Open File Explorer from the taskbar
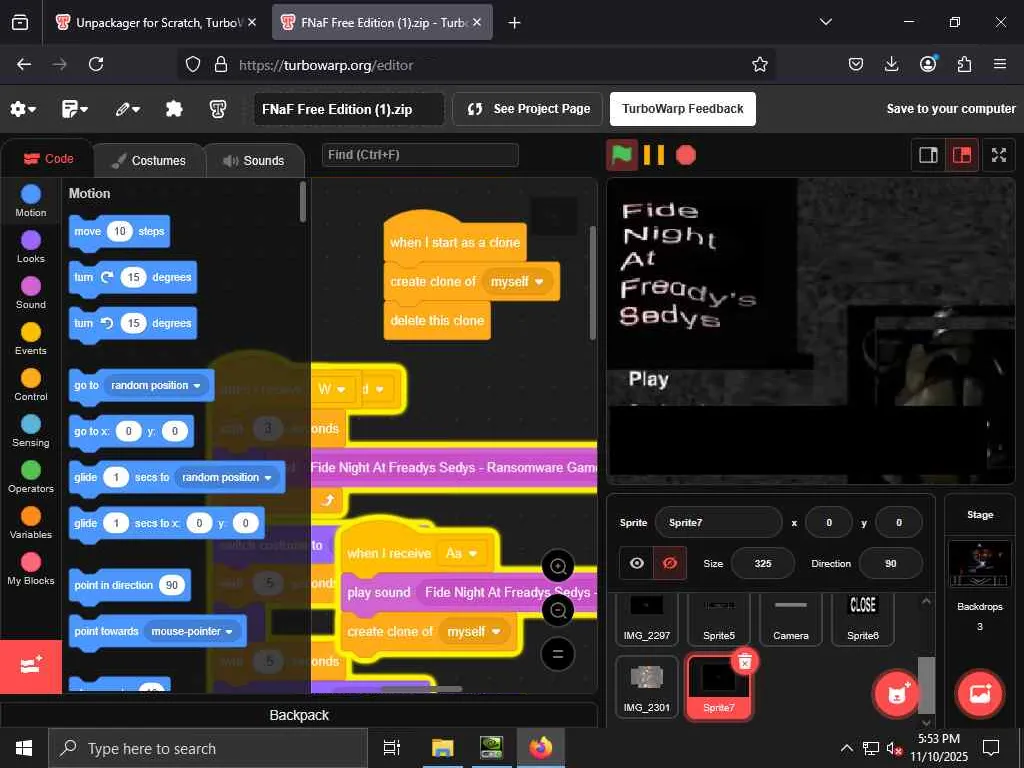 (442, 748)
